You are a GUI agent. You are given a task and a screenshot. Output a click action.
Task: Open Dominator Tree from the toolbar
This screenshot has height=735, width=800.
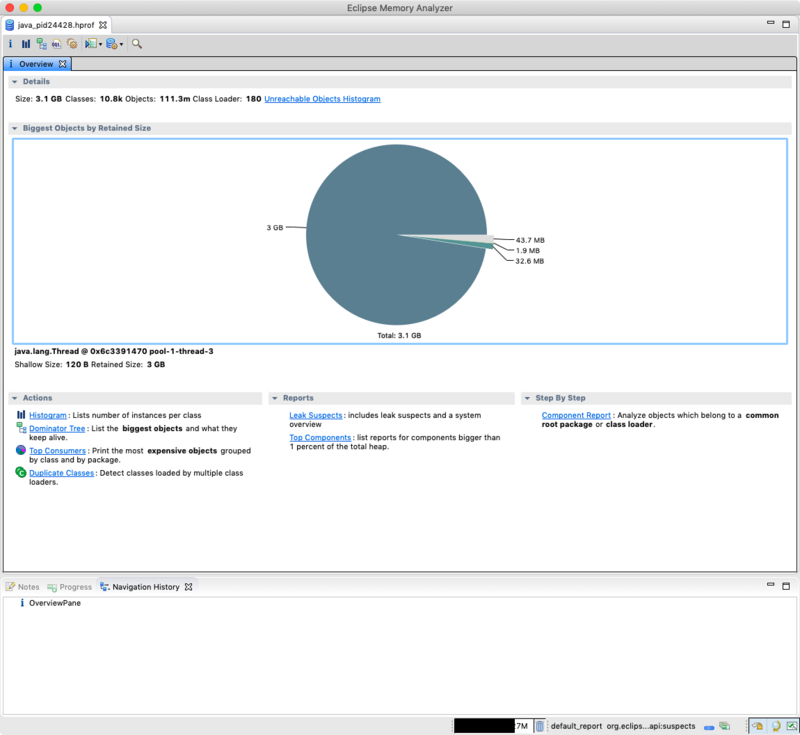41,44
